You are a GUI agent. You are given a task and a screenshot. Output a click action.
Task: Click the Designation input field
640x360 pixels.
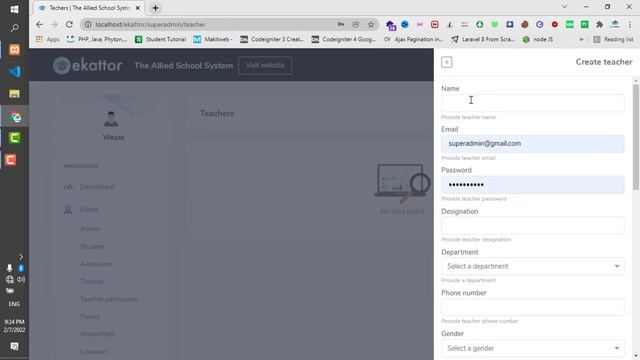click(533, 225)
